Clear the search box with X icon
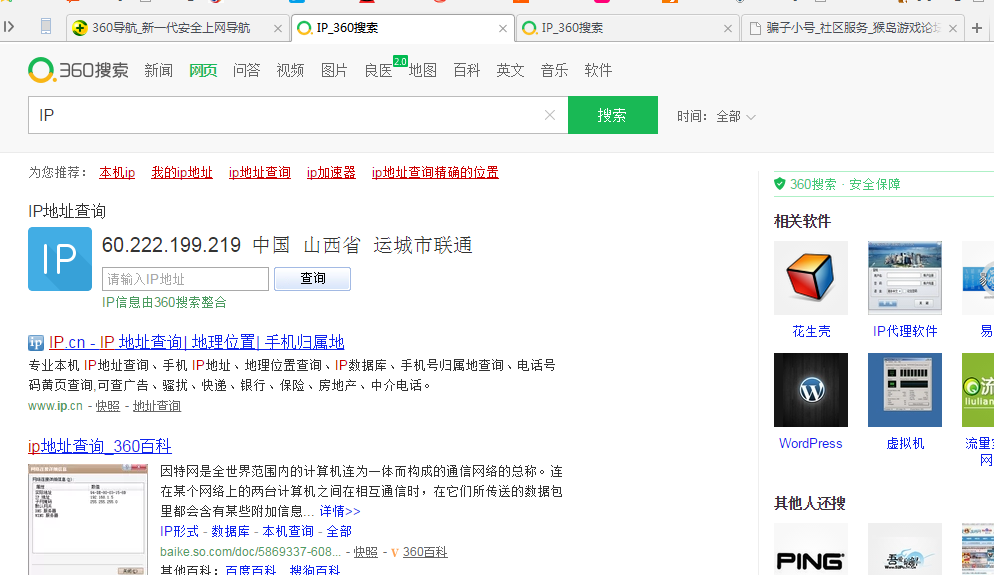Viewport: 994px width, 575px height. (550, 115)
